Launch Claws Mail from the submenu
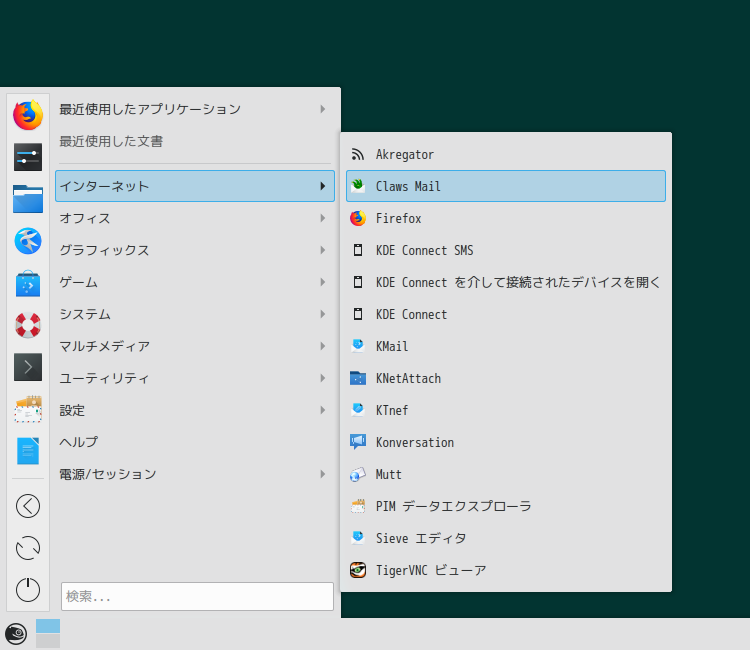The width and height of the screenshot is (750, 650). click(506, 186)
